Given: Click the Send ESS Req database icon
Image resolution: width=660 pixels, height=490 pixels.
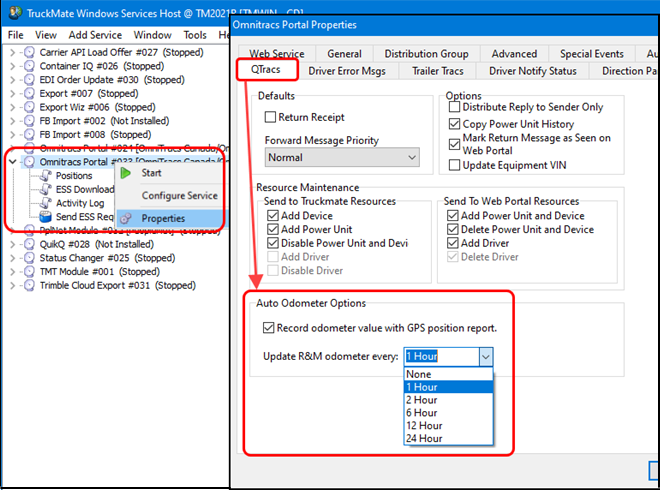Looking at the screenshot, I should coord(45,217).
